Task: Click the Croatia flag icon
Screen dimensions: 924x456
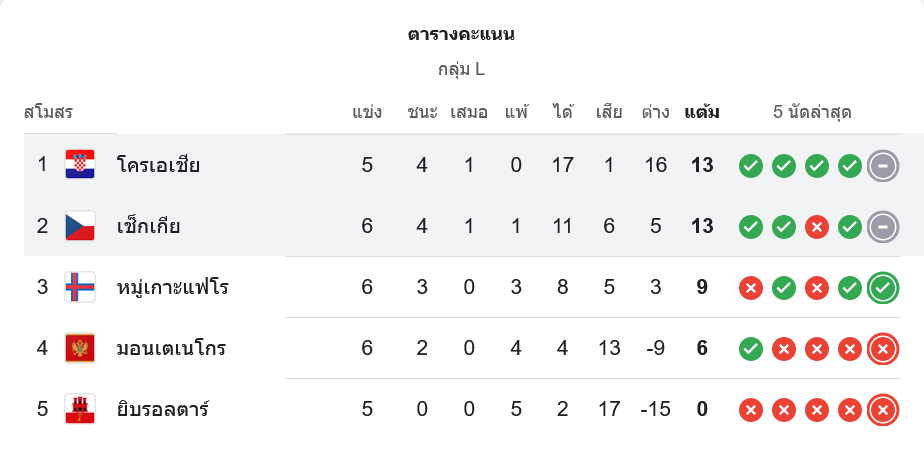Action: [x=80, y=165]
